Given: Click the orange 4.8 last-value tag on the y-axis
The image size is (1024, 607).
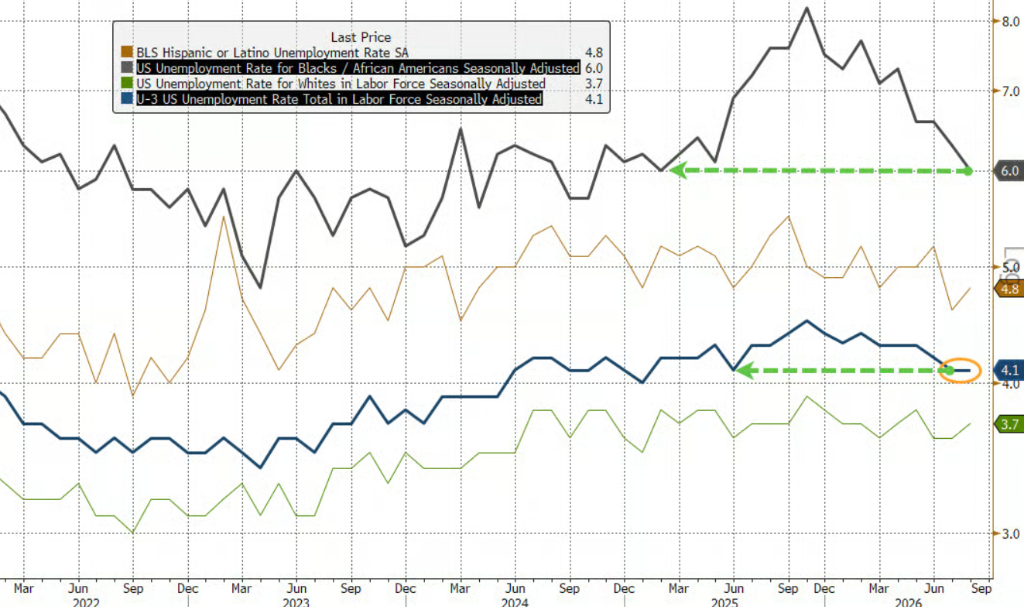Looking at the screenshot, I should pyautogui.click(x=1008, y=289).
